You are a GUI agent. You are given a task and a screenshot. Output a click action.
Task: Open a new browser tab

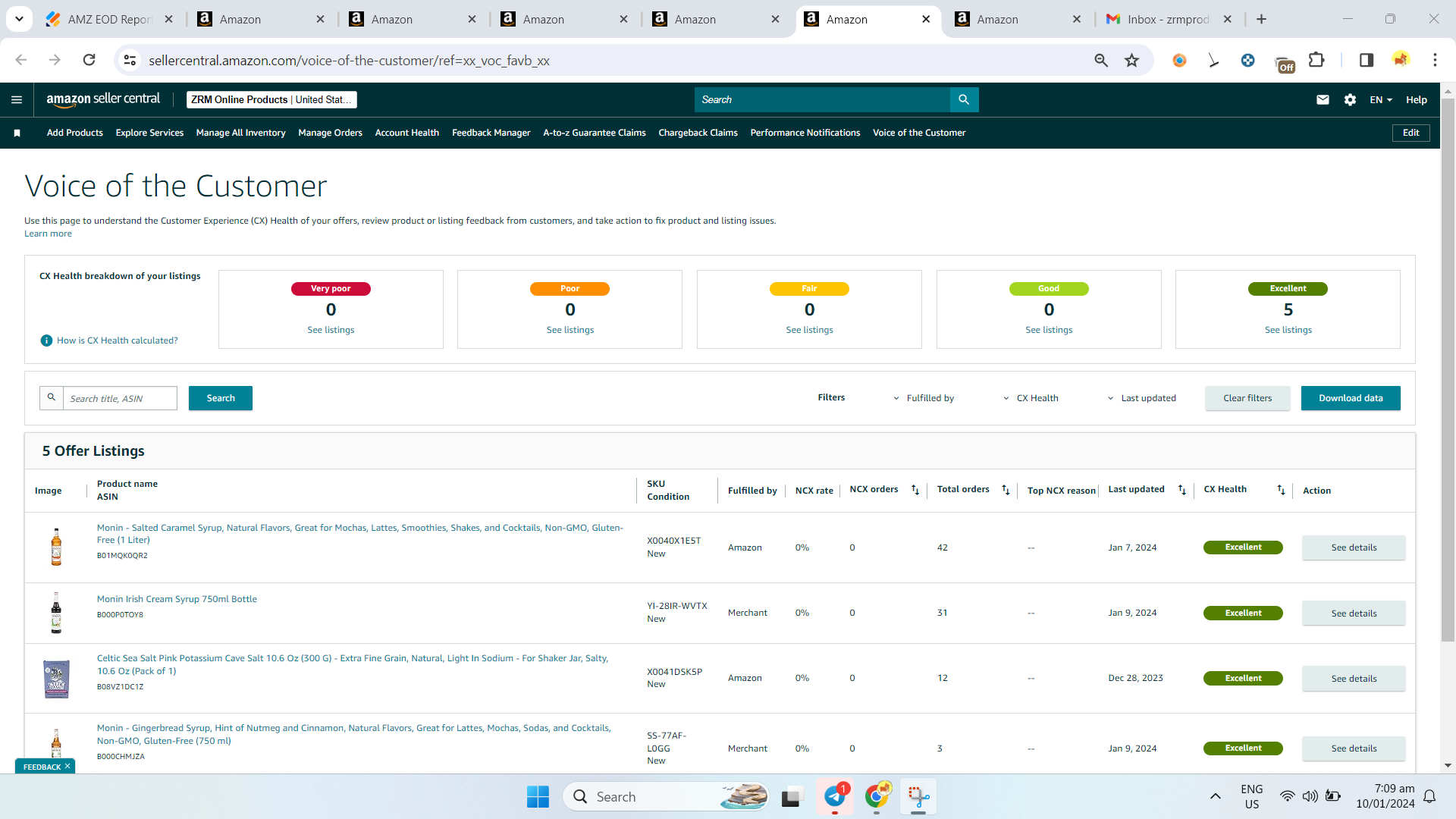(1261, 19)
